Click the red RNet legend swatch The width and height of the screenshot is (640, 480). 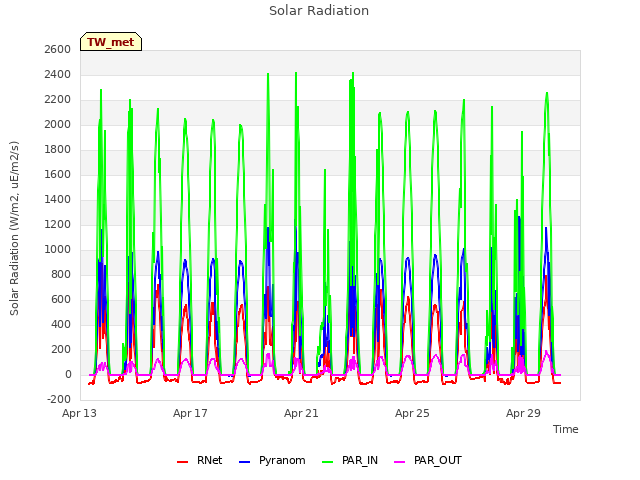[x=182, y=462]
